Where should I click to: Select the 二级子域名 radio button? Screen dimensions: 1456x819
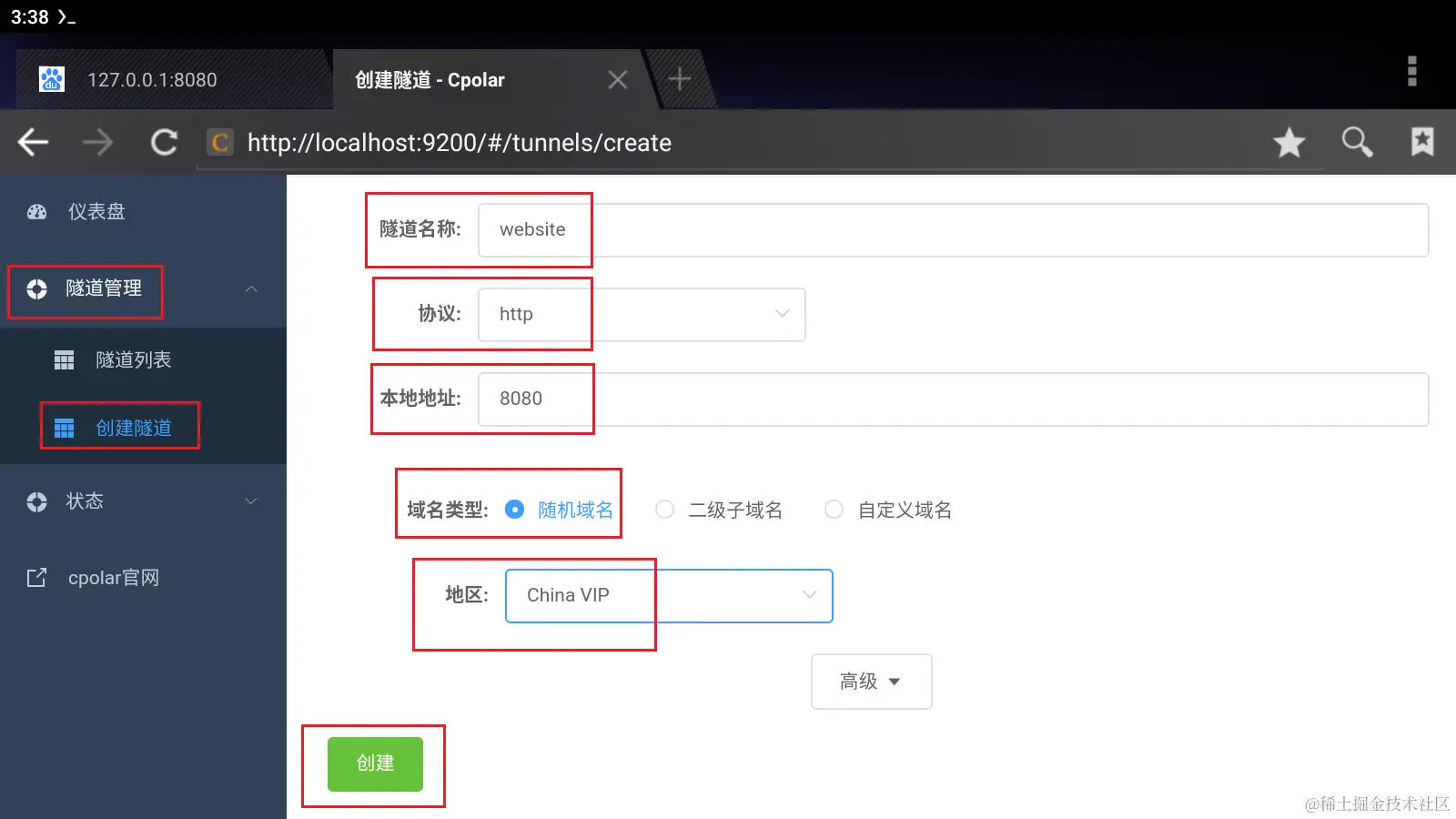coord(665,510)
